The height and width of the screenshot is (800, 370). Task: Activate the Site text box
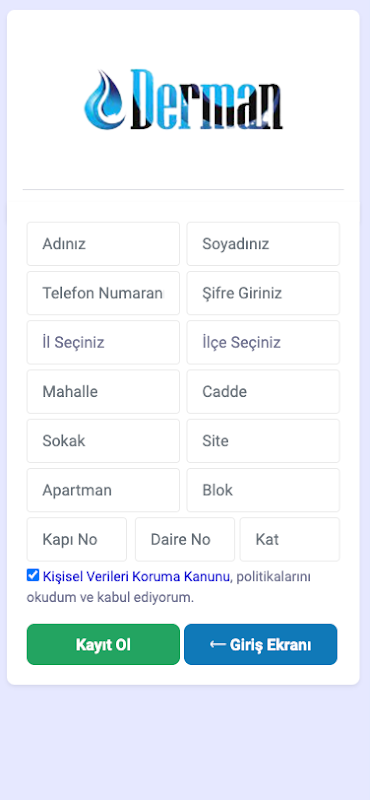click(x=263, y=441)
